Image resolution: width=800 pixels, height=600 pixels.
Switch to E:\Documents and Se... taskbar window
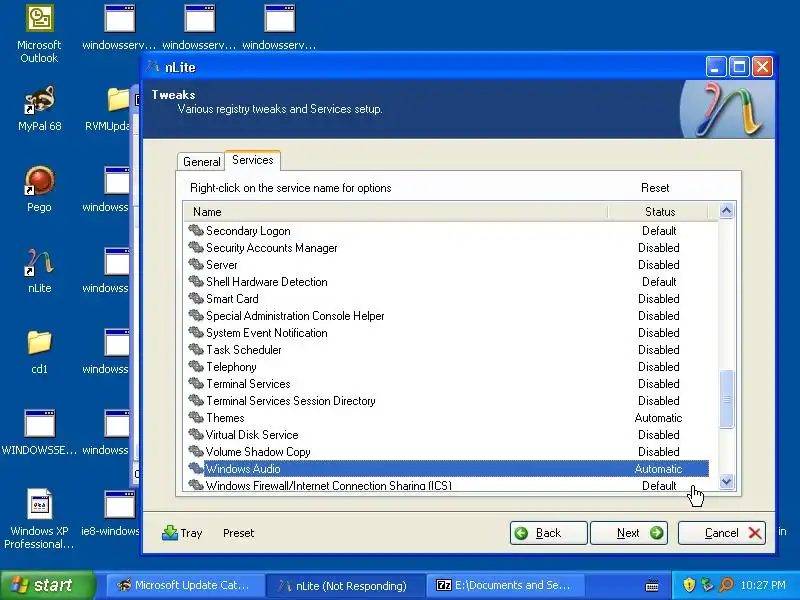[505, 585]
